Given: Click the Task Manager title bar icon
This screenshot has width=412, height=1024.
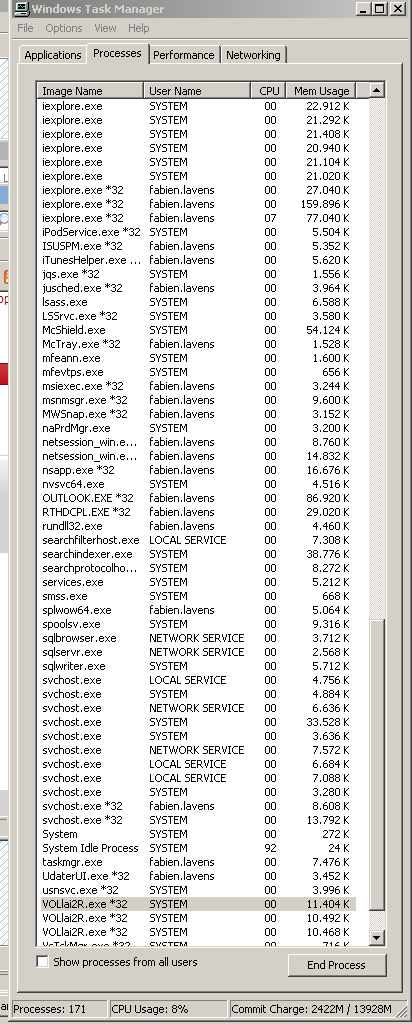Looking at the screenshot, I should pos(22,8).
